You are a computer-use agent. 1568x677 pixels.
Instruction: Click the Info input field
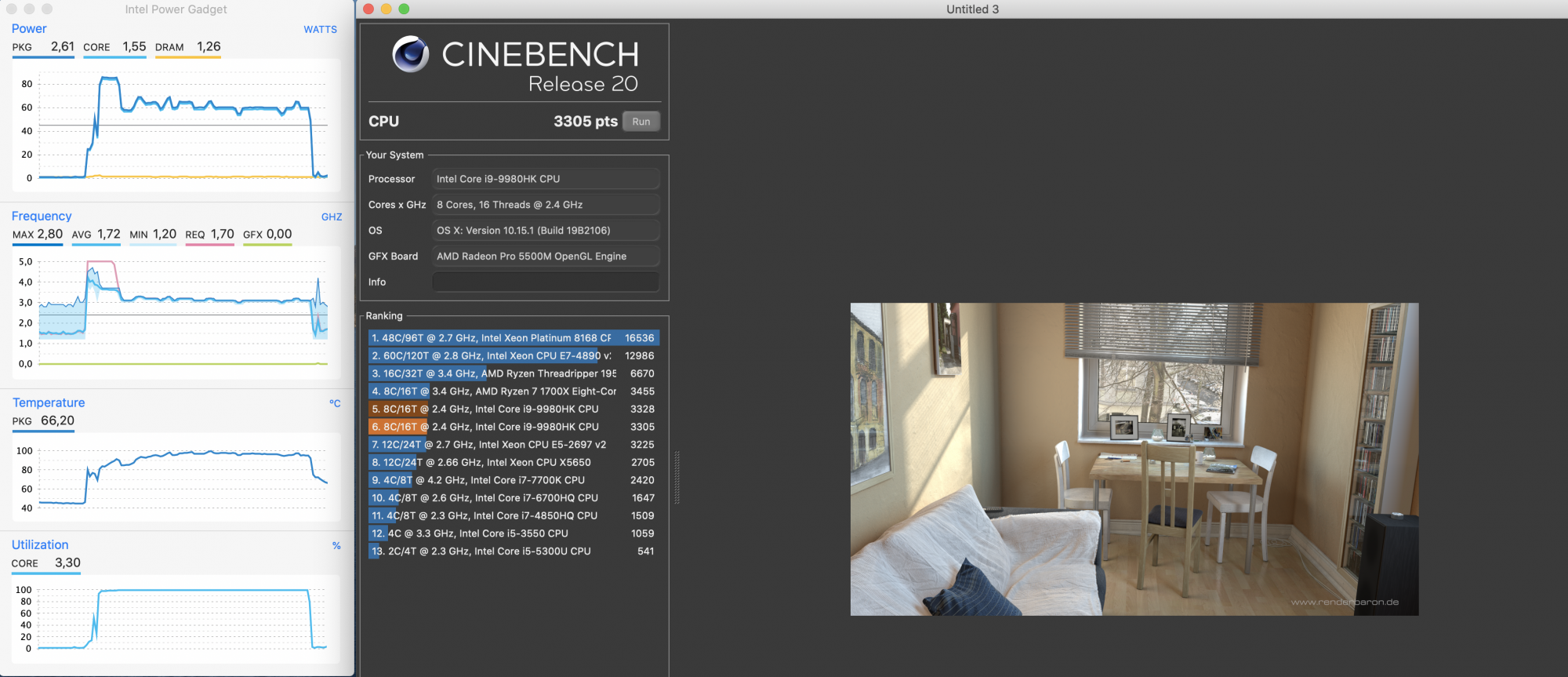coord(546,282)
